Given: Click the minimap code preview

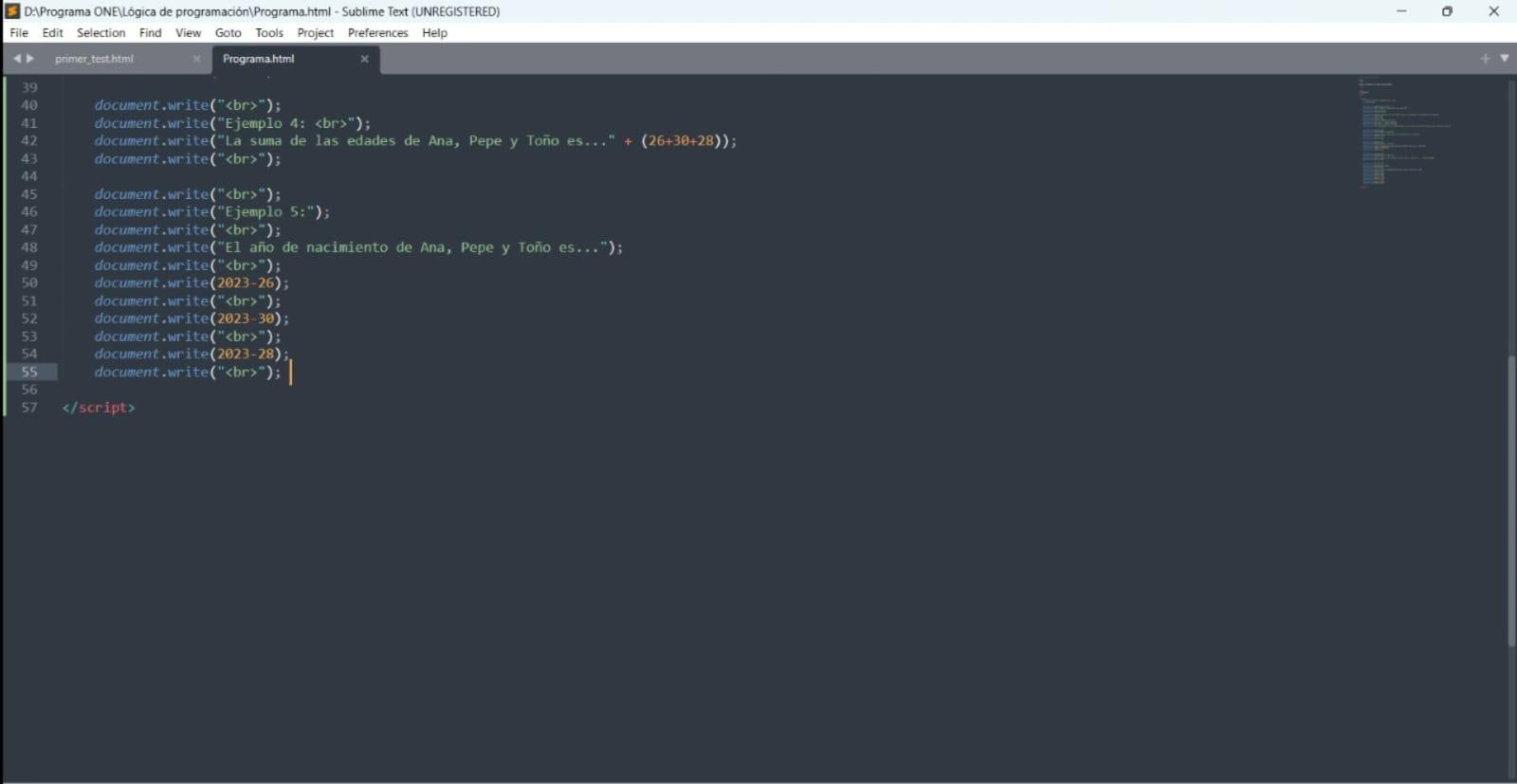Looking at the screenshot, I should pos(1405,131).
